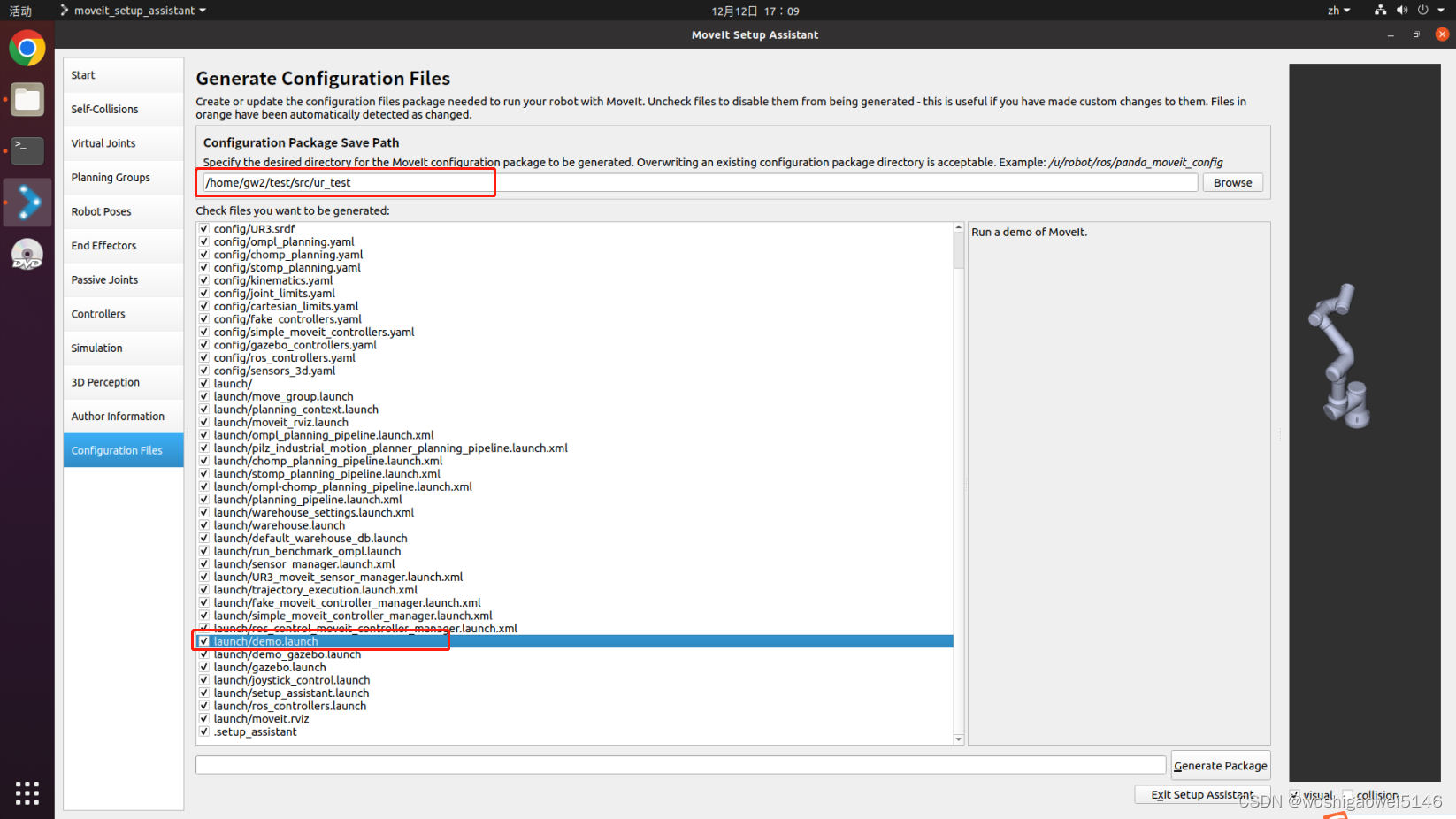The width and height of the screenshot is (1456, 819).
Task: Open the Passive Joints step
Action: [123, 280]
